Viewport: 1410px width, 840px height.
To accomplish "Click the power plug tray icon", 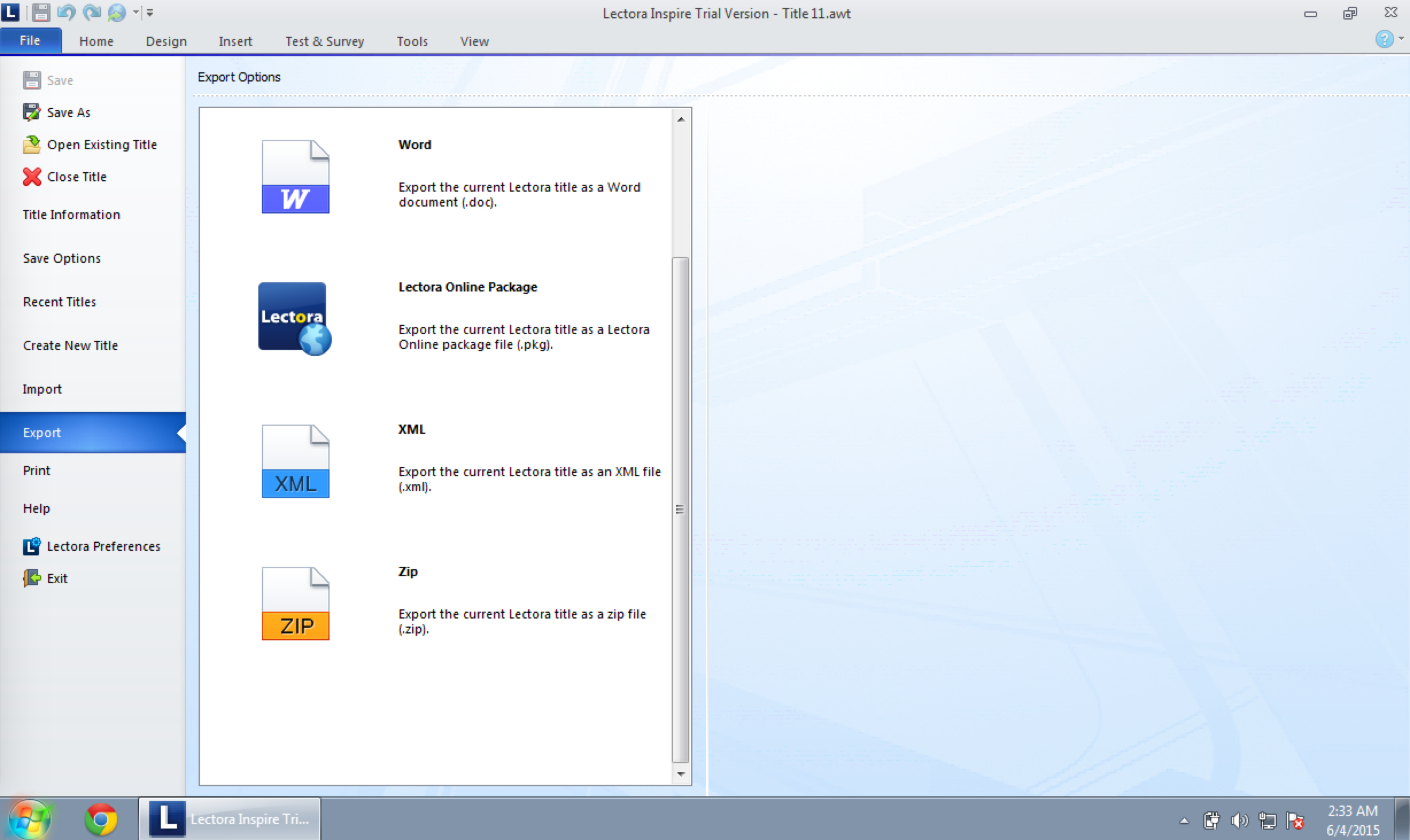I will click(x=1211, y=821).
